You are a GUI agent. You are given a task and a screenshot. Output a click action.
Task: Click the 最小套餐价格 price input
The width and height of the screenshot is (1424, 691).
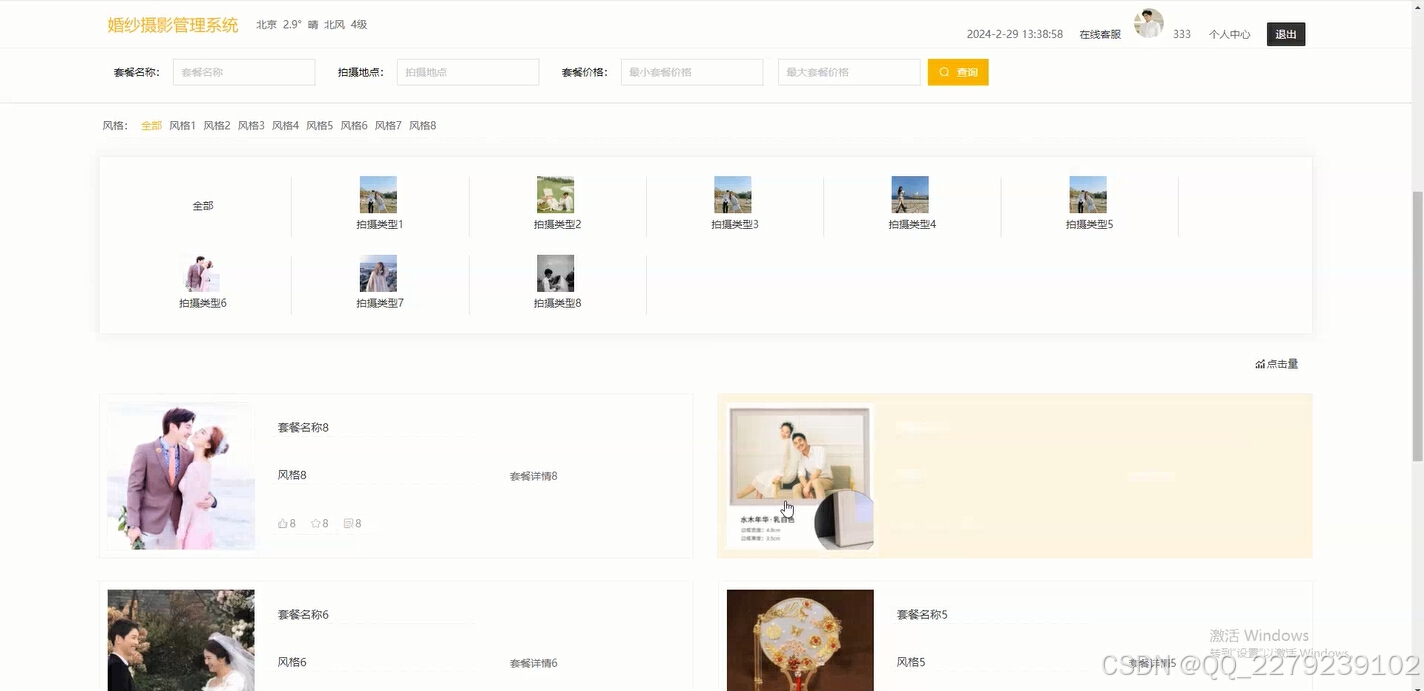[691, 71]
